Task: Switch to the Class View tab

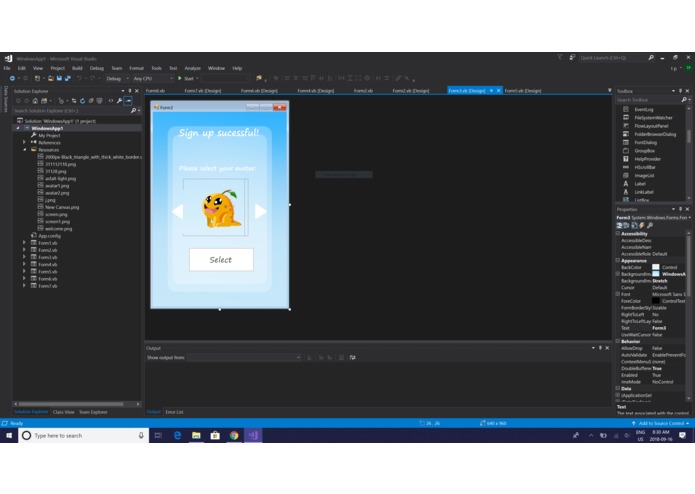Action: [63, 412]
